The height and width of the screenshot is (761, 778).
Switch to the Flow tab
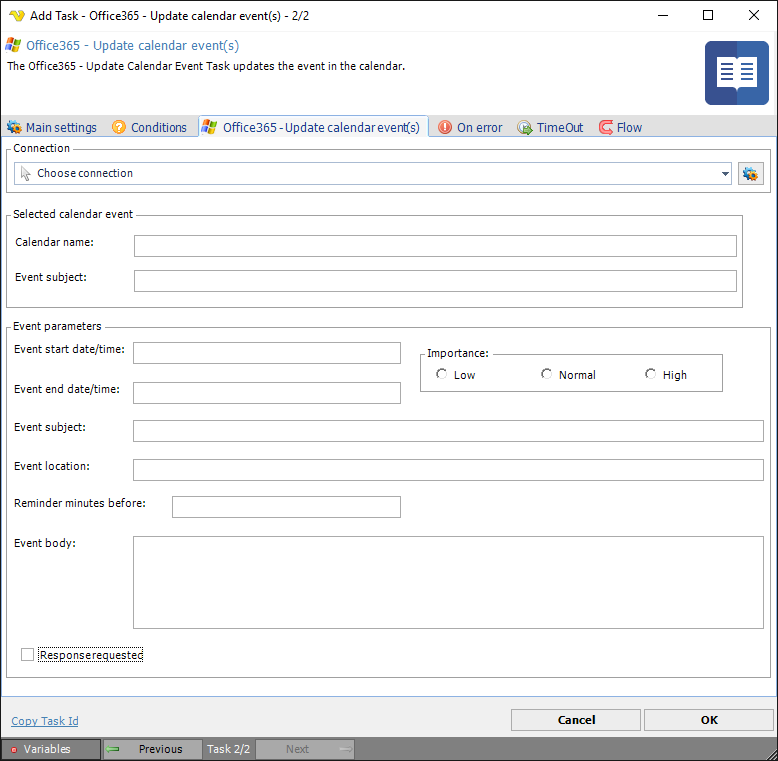coord(620,127)
